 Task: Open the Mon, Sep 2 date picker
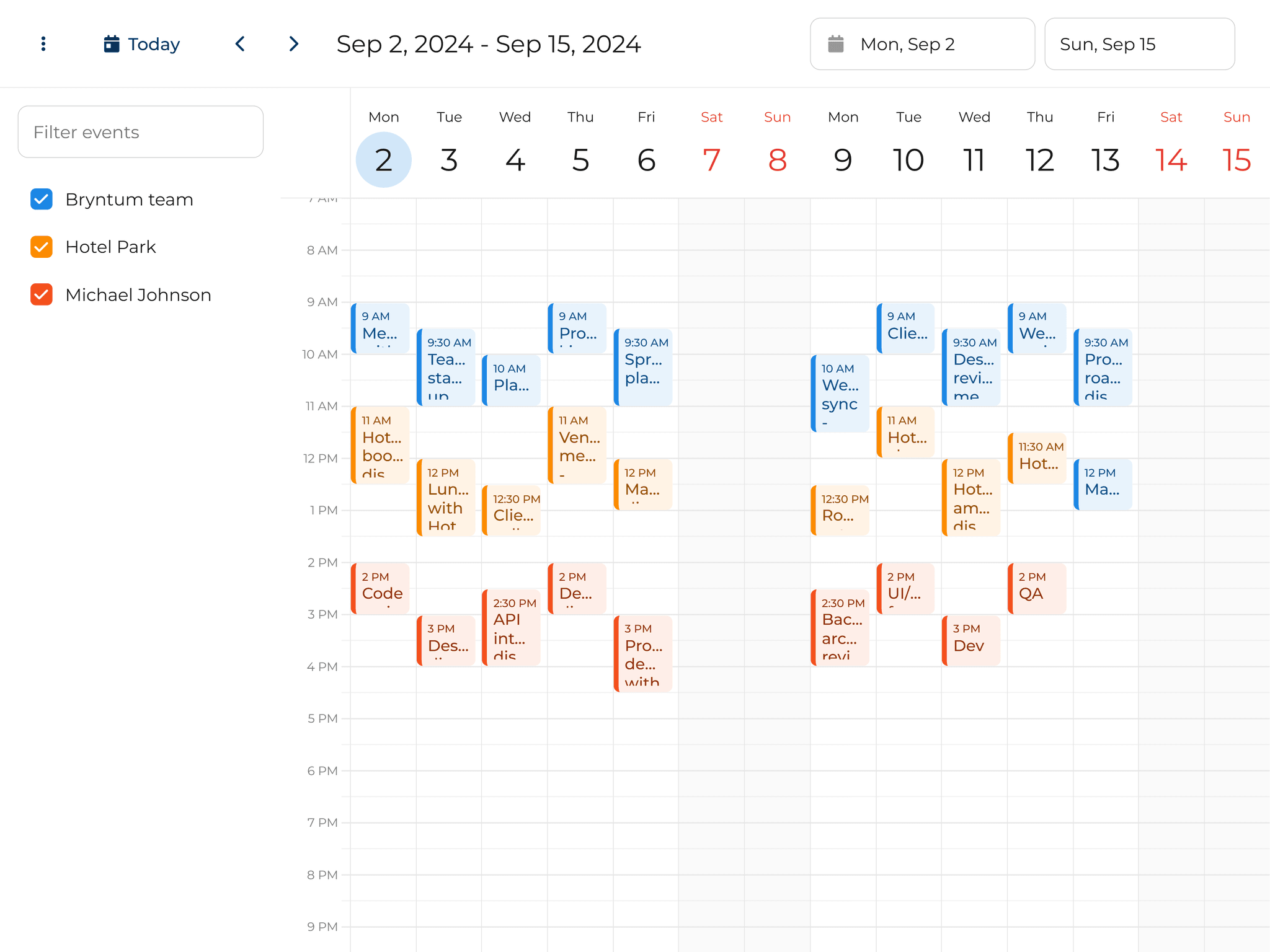coord(922,43)
